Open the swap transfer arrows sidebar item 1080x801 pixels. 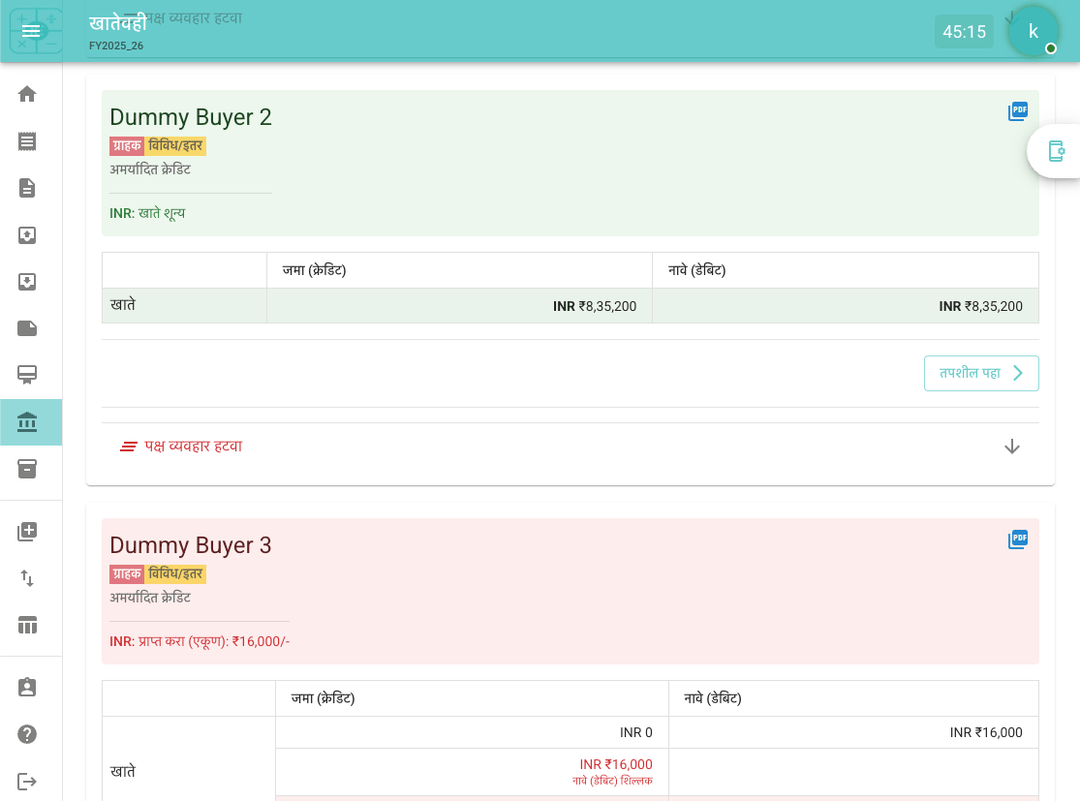pyautogui.click(x=27, y=578)
